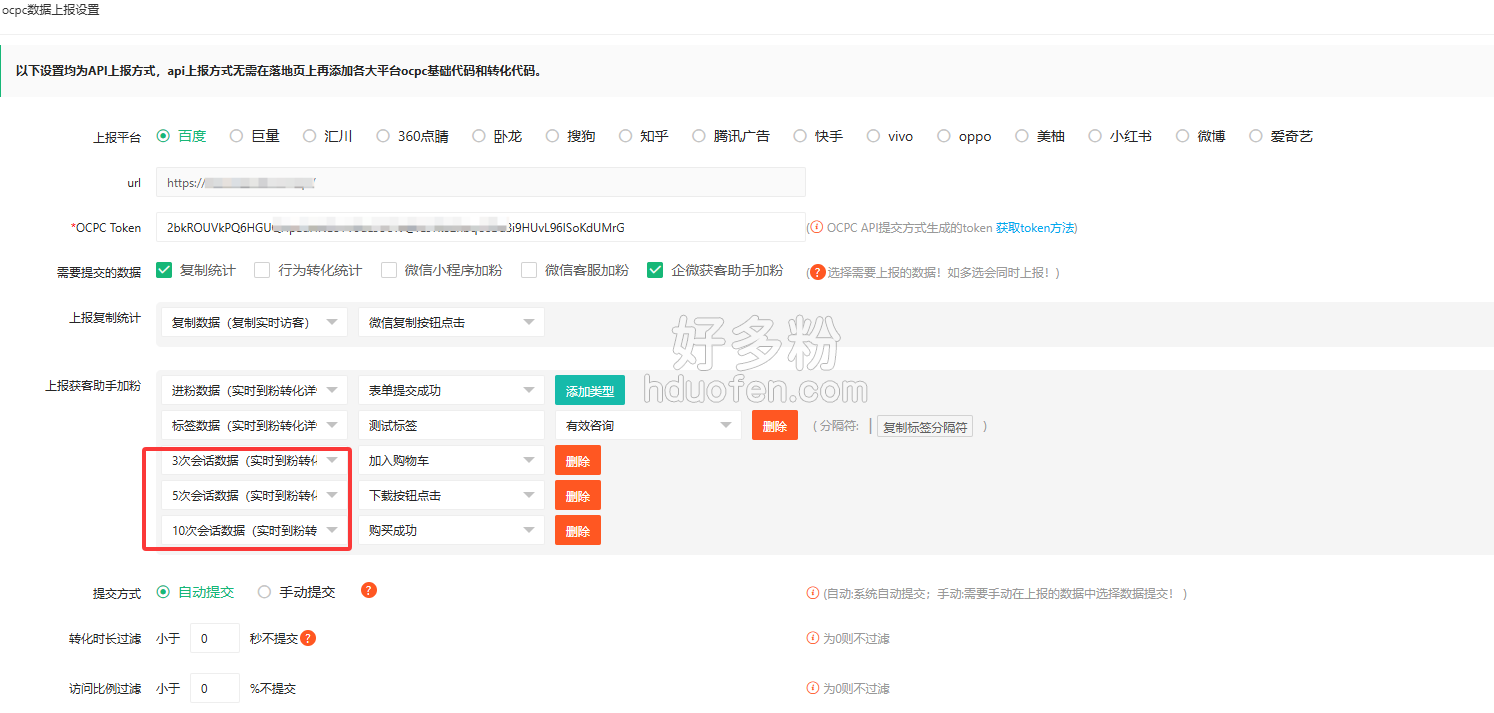Select 手动提交 submission mode

click(x=265, y=592)
